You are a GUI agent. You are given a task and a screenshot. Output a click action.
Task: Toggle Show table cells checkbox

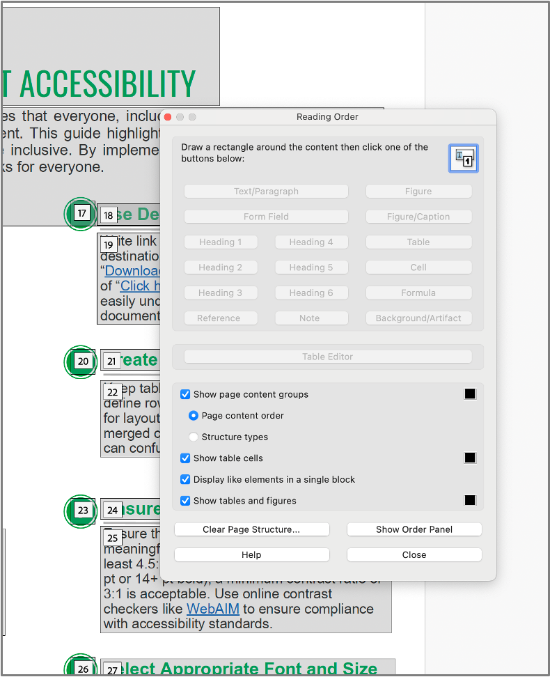coord(185,458)
